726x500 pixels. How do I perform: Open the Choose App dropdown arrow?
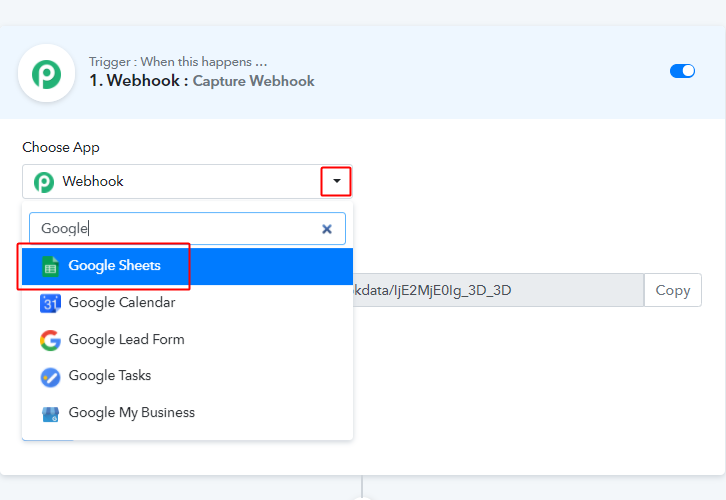(337, 181)
